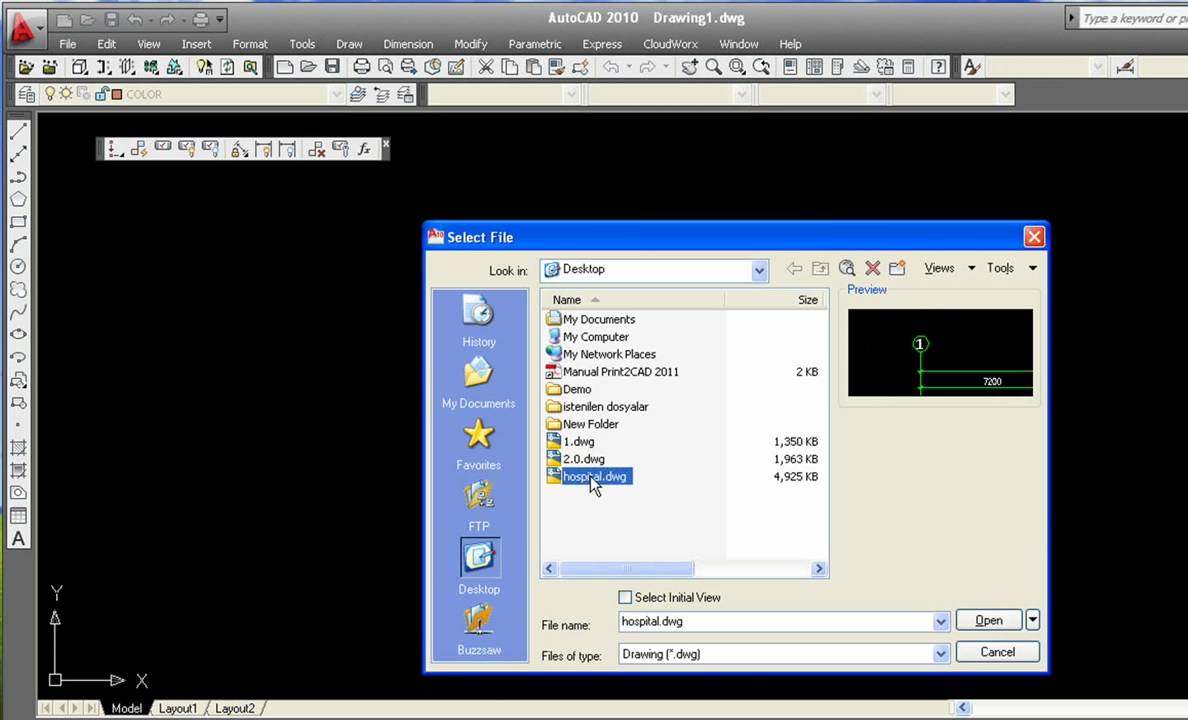1188x720 pixels.
Task: Click the Back arrow in Select File dialog
Action: pyautogui.click(x=794, y=268)
